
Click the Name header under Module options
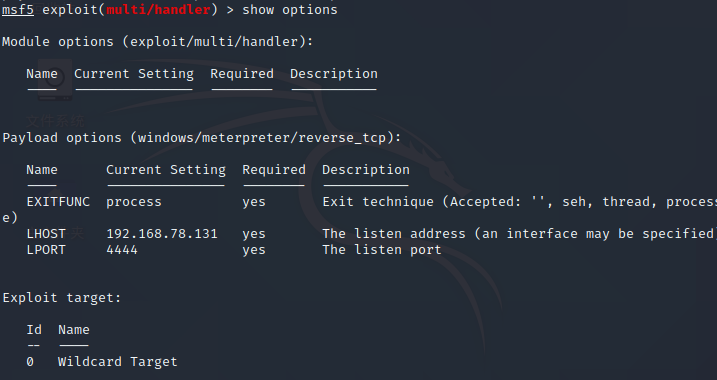click(42, 74)
